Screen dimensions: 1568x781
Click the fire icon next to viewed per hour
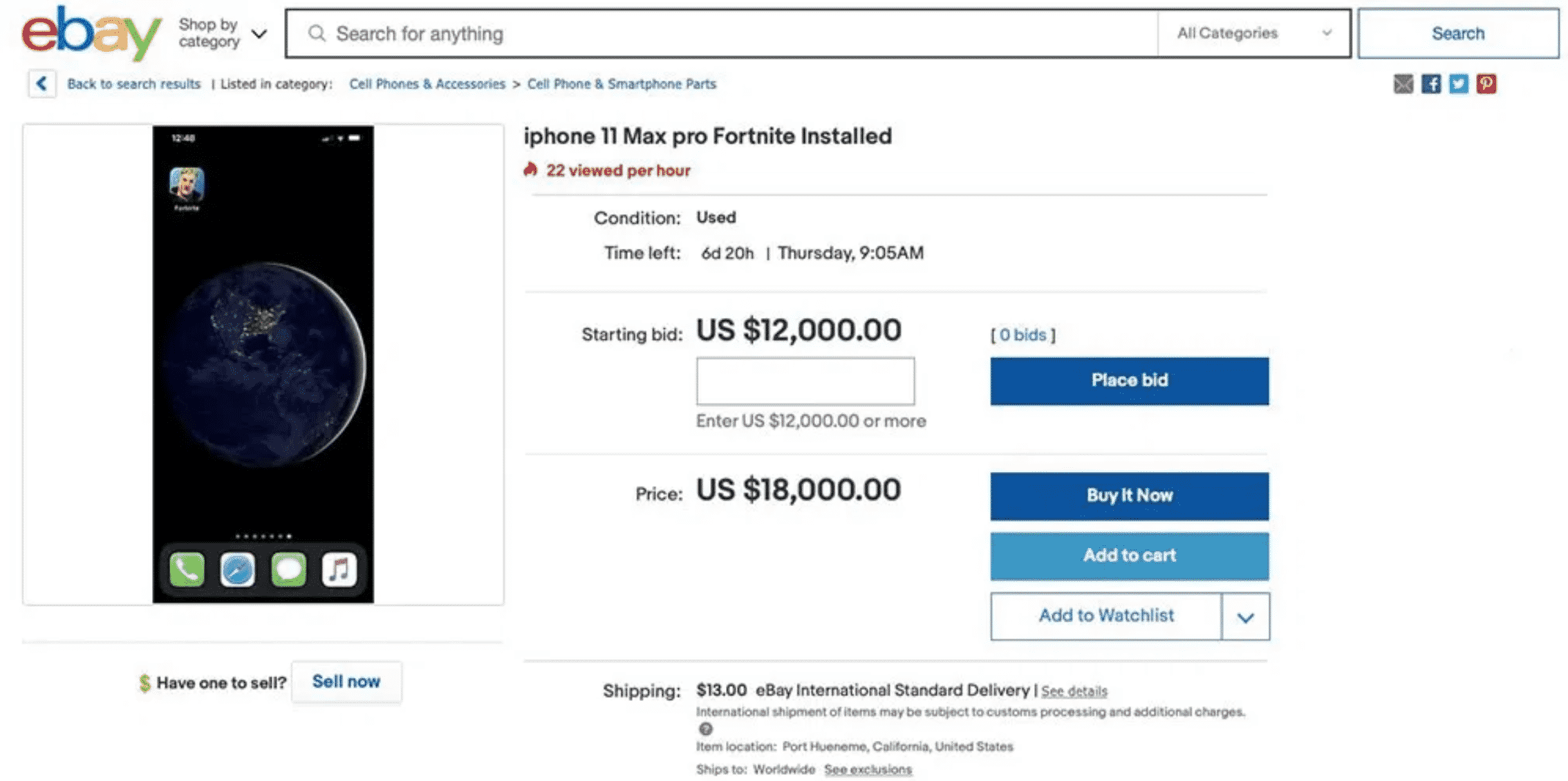click(x=530, y=169)
